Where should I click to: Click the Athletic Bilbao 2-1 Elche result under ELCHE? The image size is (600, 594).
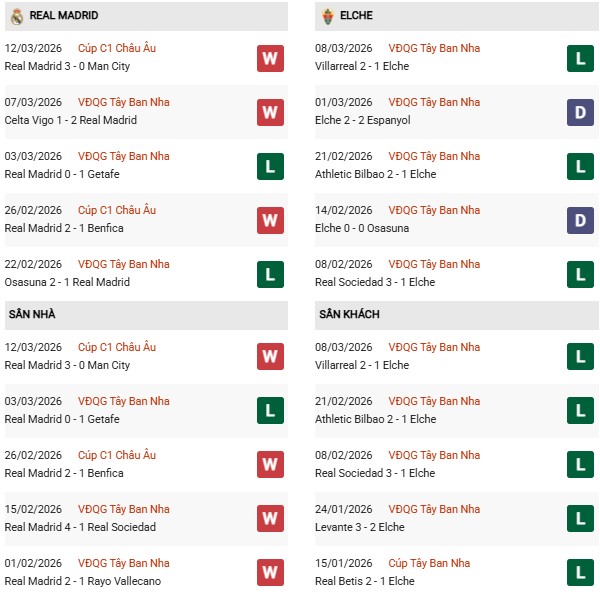click(375, 174)
